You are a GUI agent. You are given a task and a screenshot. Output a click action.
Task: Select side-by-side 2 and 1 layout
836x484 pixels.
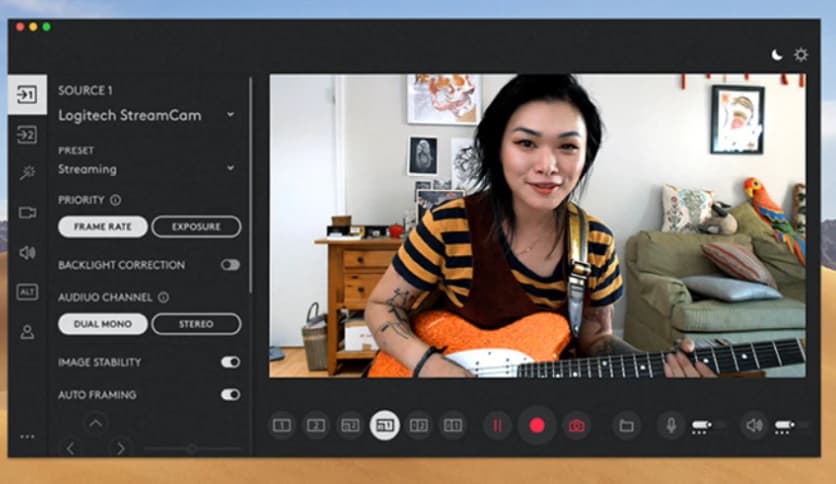tap(453, 425)
